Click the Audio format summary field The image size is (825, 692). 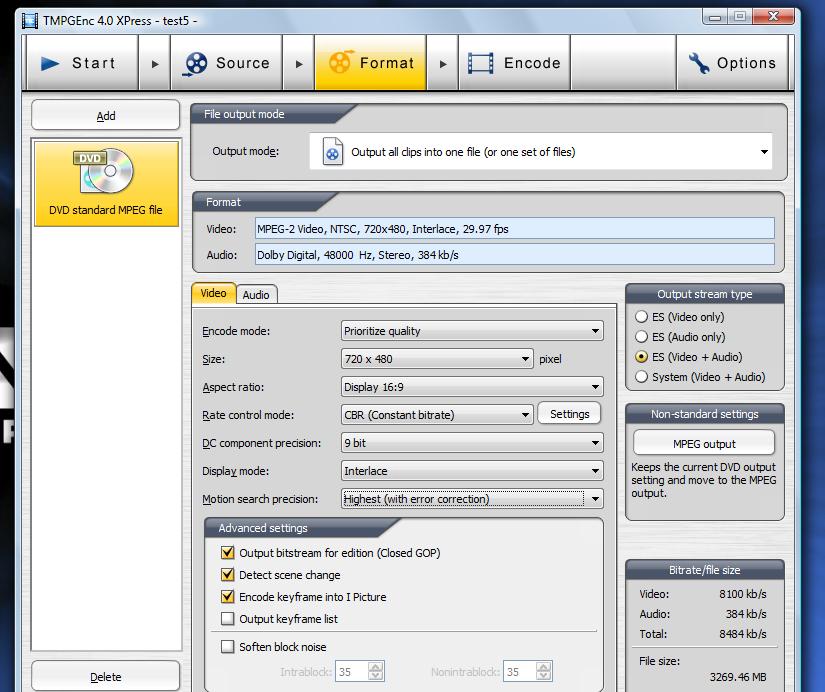point(515,255)
